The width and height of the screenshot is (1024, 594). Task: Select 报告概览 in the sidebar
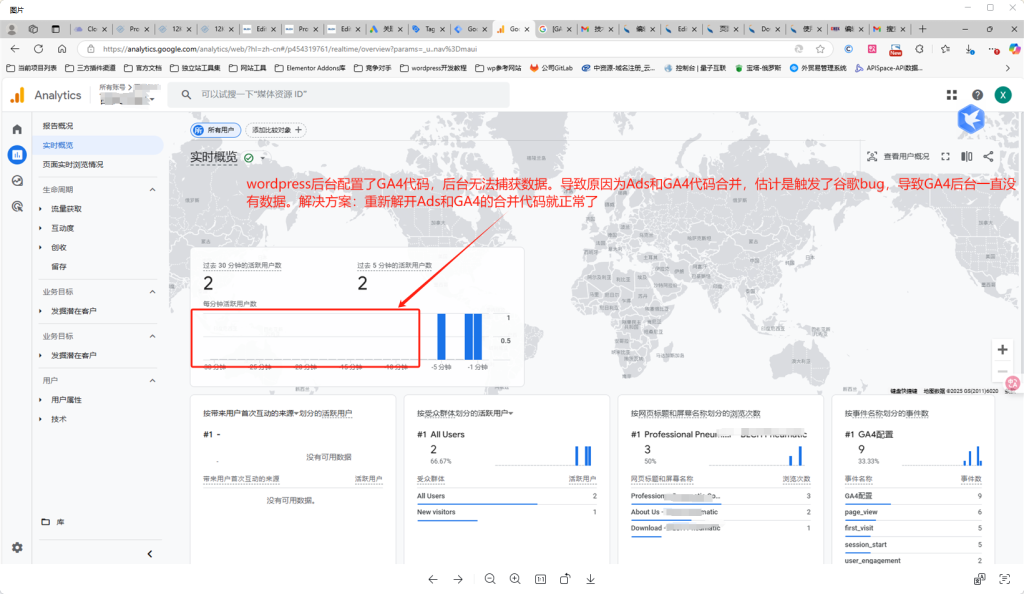pos(58,126)
